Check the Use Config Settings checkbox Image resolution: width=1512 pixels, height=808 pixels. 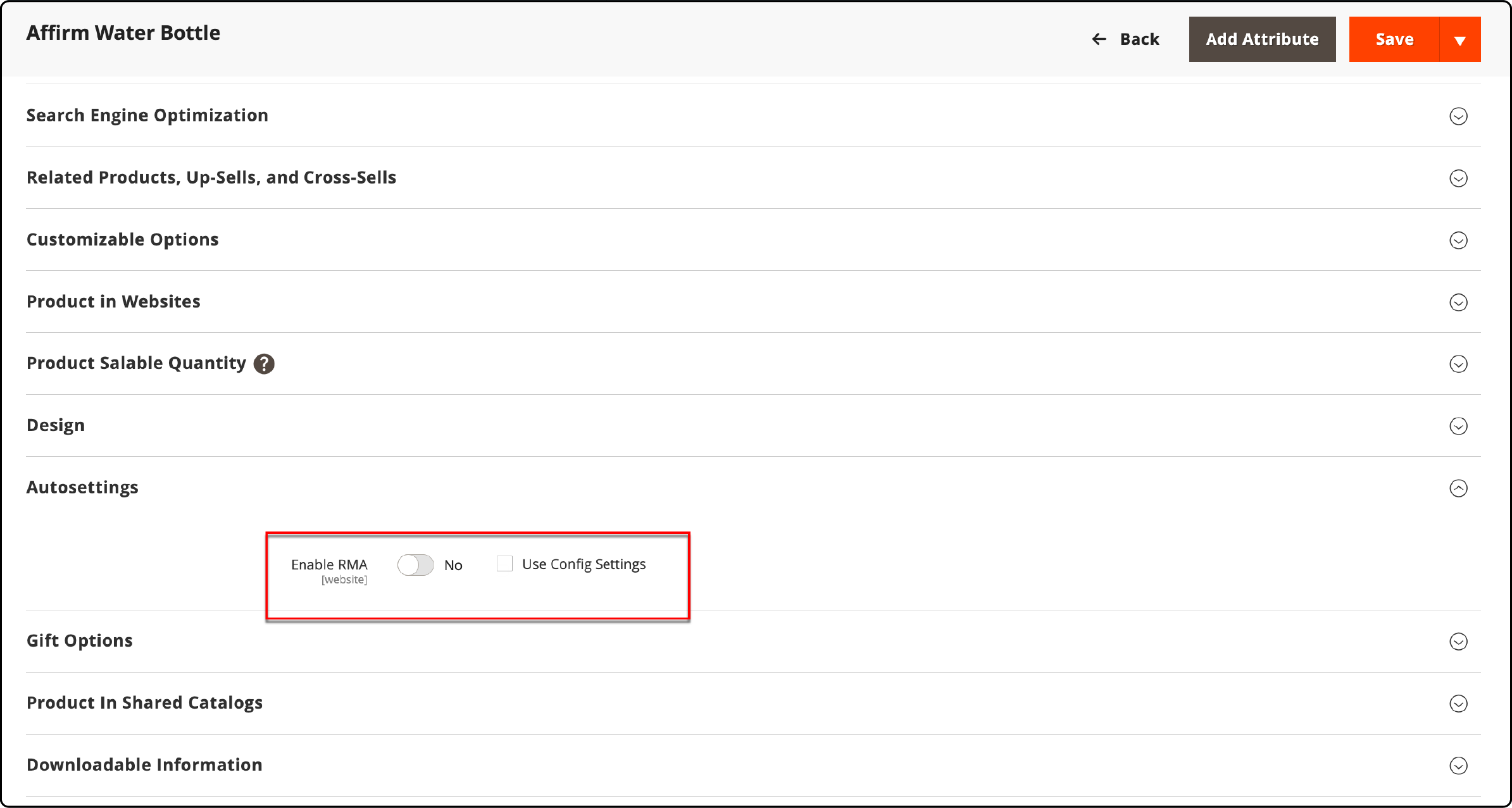(503, 563)
